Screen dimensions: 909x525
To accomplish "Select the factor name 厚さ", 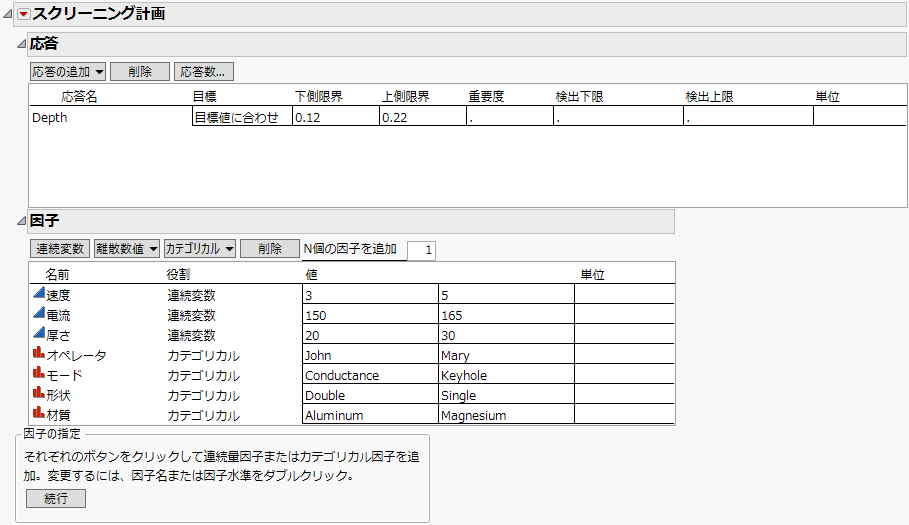I will [x=59, y=335].
